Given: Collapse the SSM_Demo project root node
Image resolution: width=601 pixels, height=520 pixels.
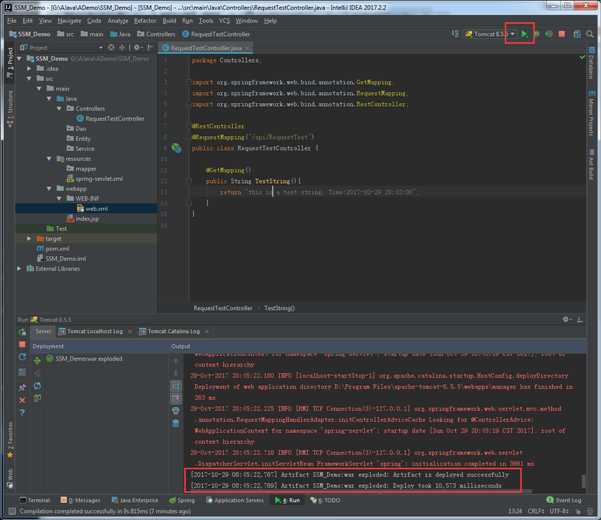Looking at the screenshot, I should click(x=19, y=59).
